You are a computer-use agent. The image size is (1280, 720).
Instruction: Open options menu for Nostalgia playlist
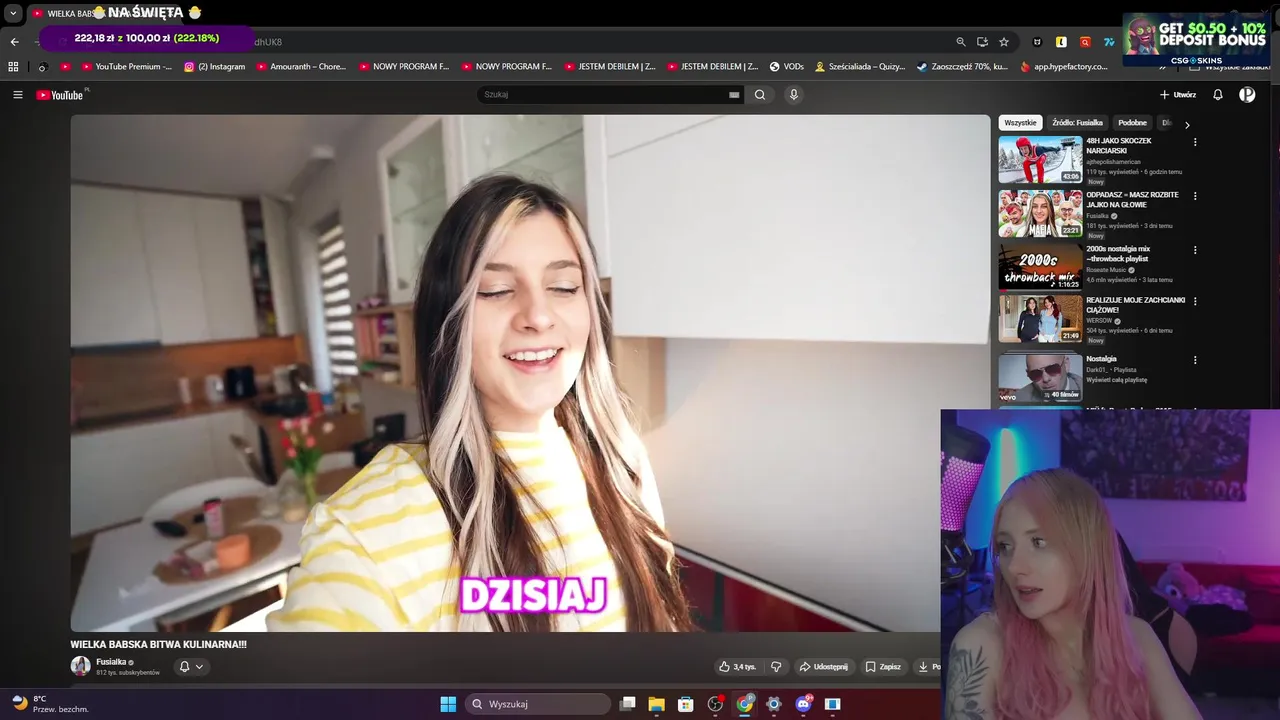tap(1195, 360)
